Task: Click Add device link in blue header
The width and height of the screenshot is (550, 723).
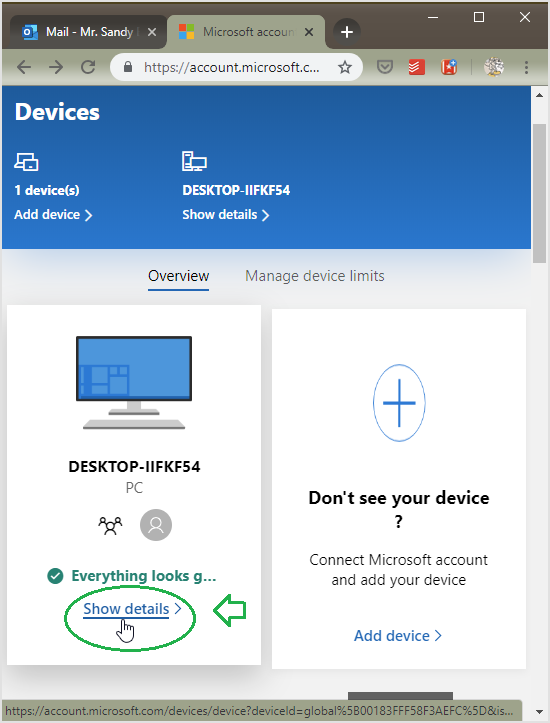Action: click(x=53, y=215)
